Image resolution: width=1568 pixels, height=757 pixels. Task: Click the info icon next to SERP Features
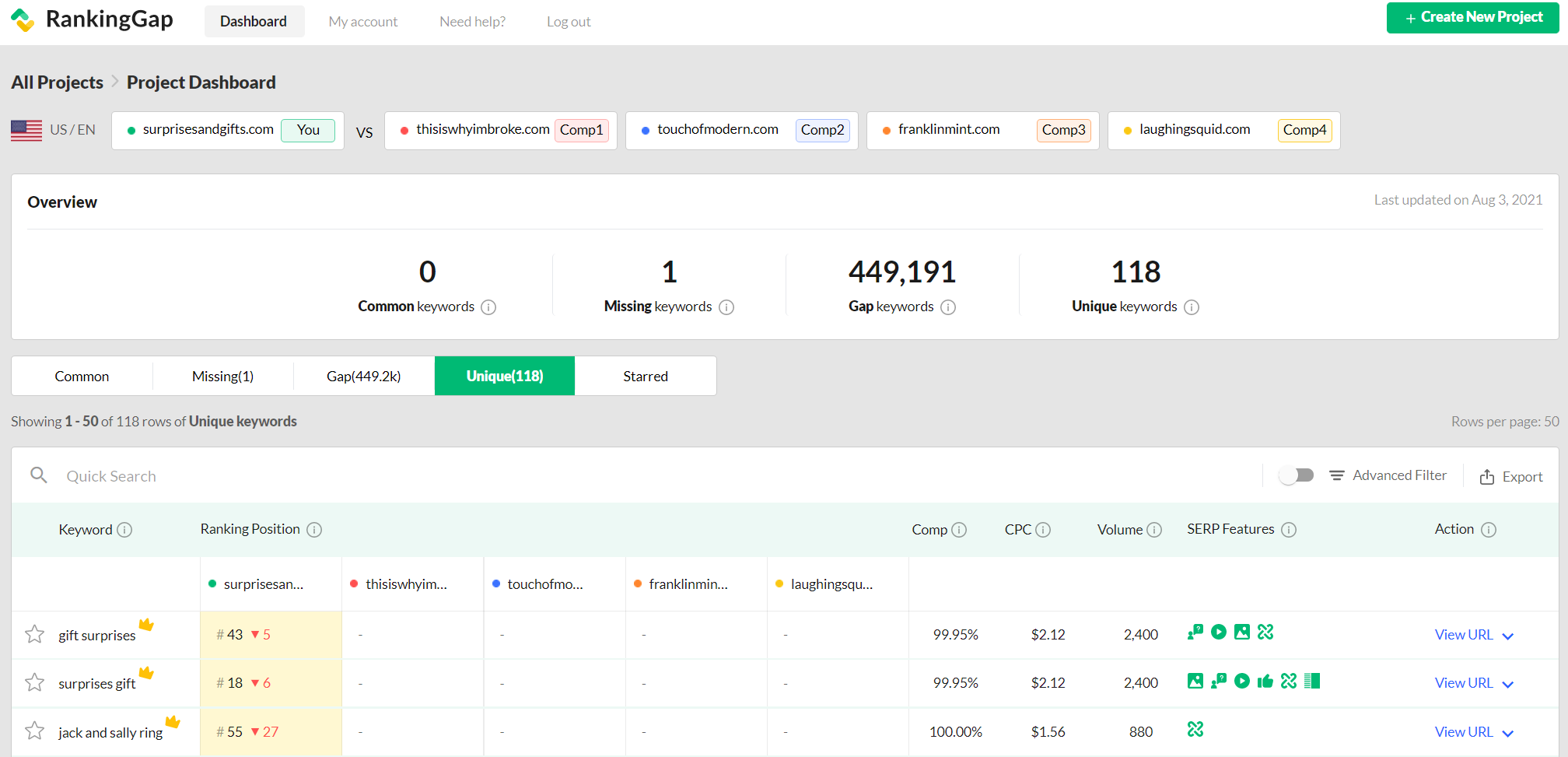[1289, 530]
